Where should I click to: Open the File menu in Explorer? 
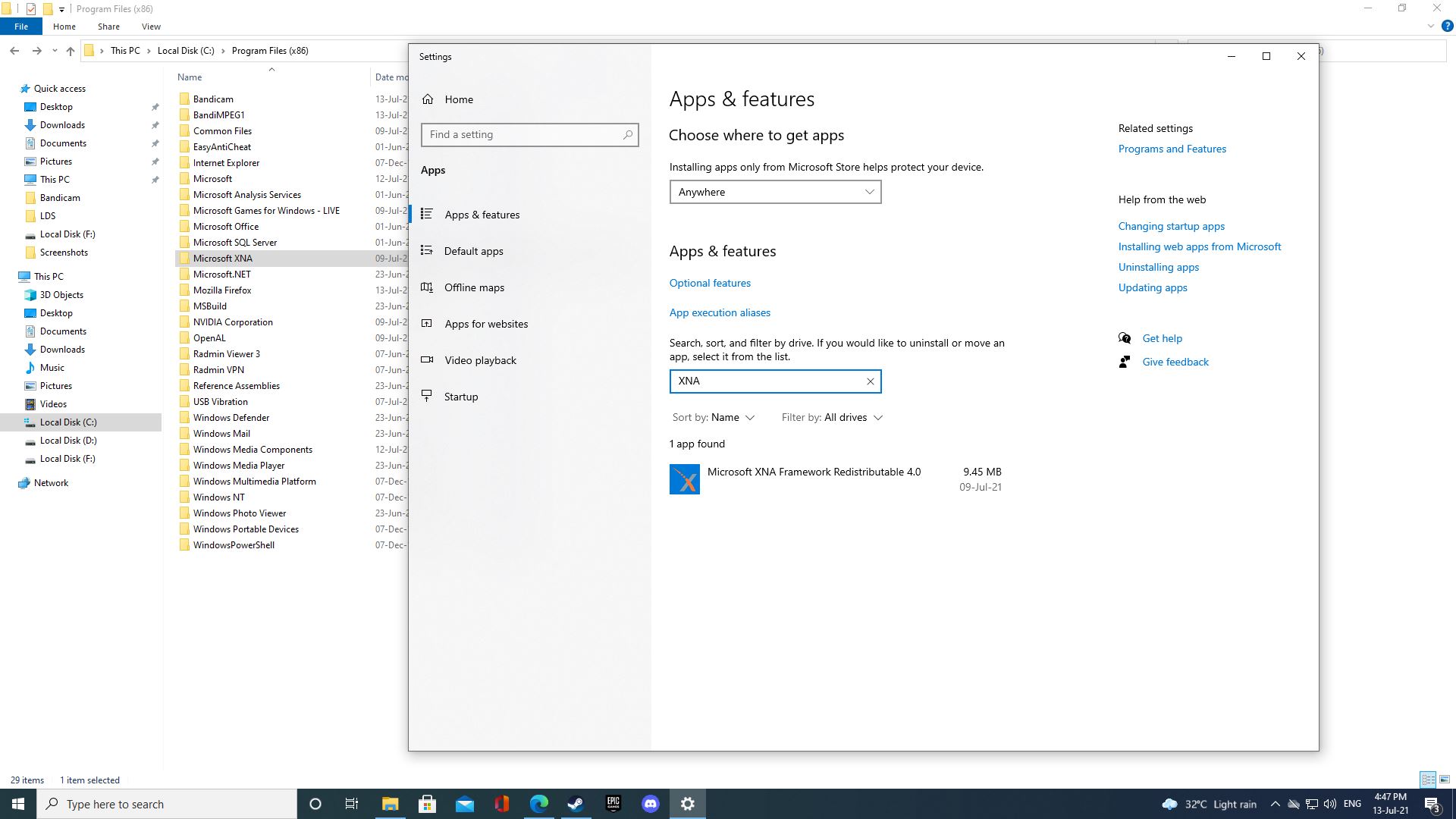(21, 27)
